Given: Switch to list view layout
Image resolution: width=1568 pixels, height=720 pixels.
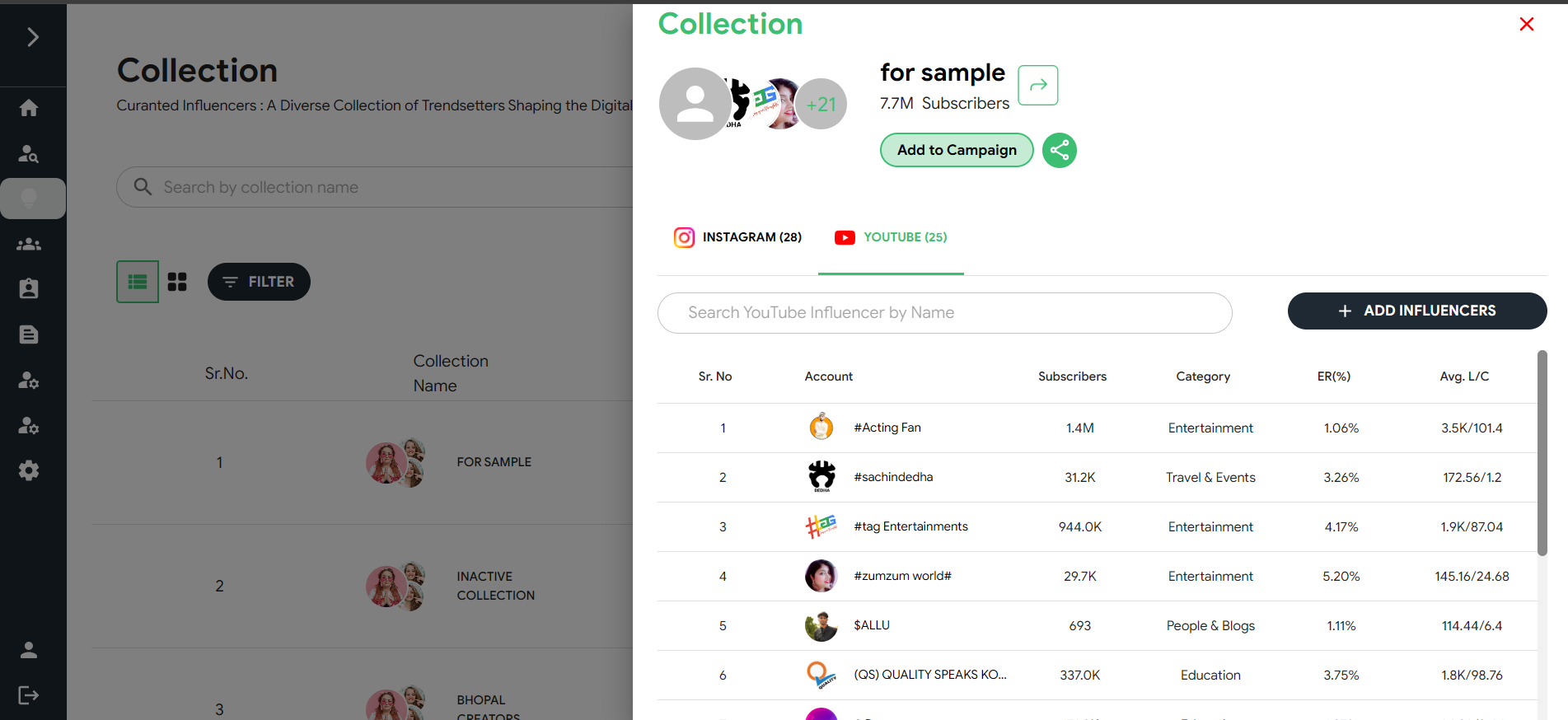Looking at the screenshot, I should [x=138, y=282].
